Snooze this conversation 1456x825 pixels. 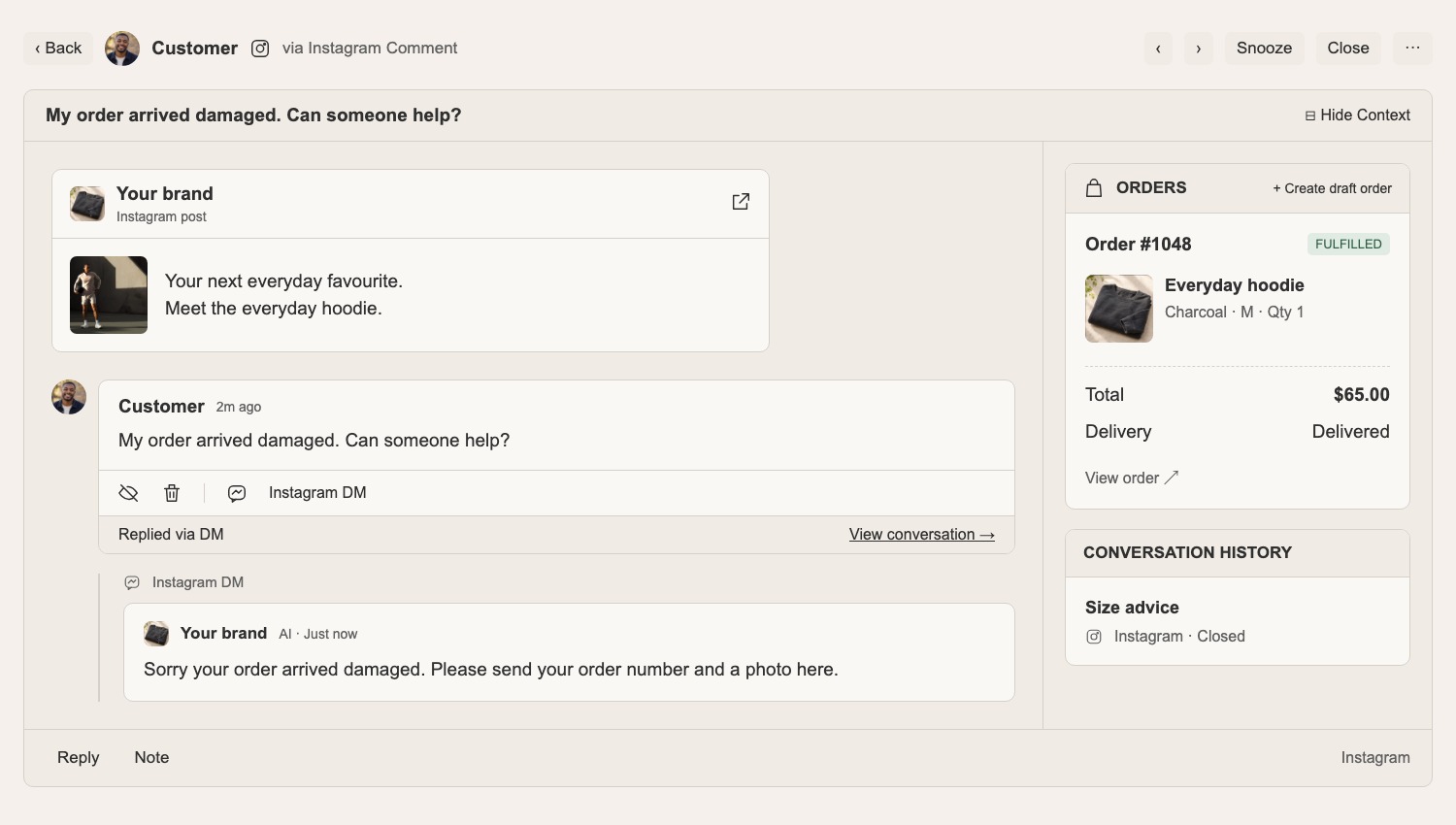(1264, 49)
